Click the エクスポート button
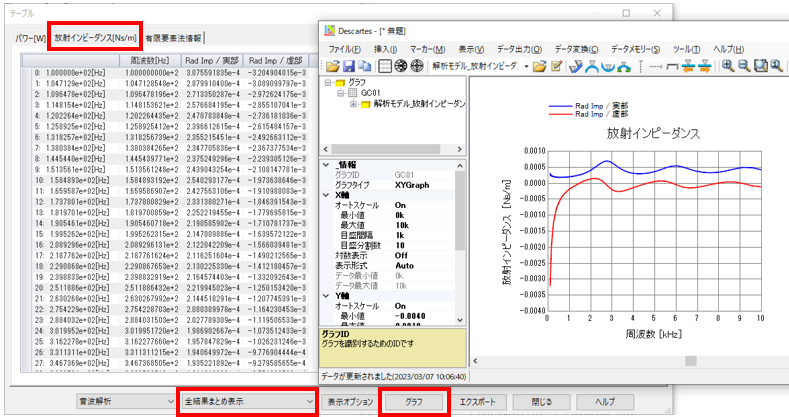 click(x=480, y=401)
